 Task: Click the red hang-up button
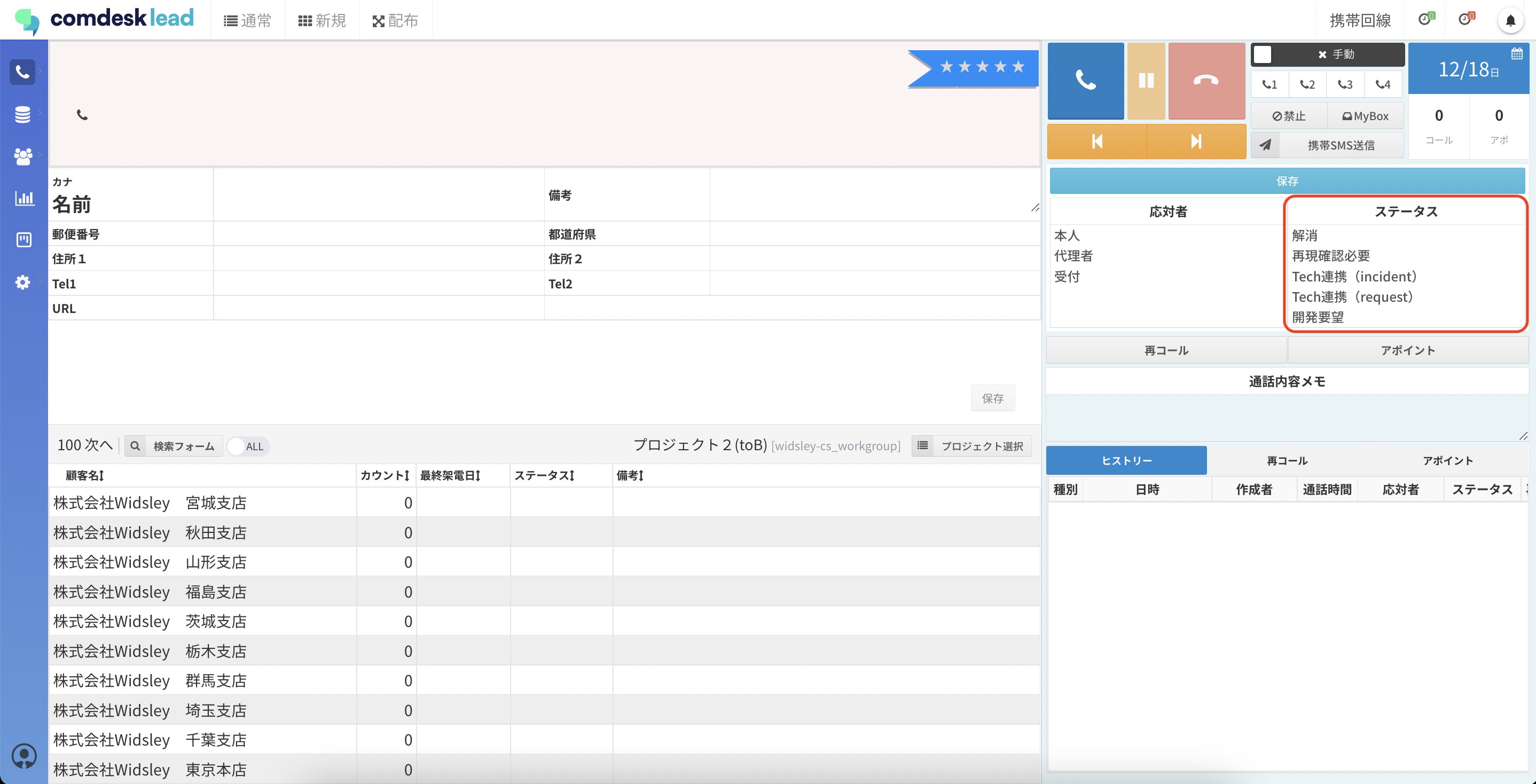tap(1205, 81)
